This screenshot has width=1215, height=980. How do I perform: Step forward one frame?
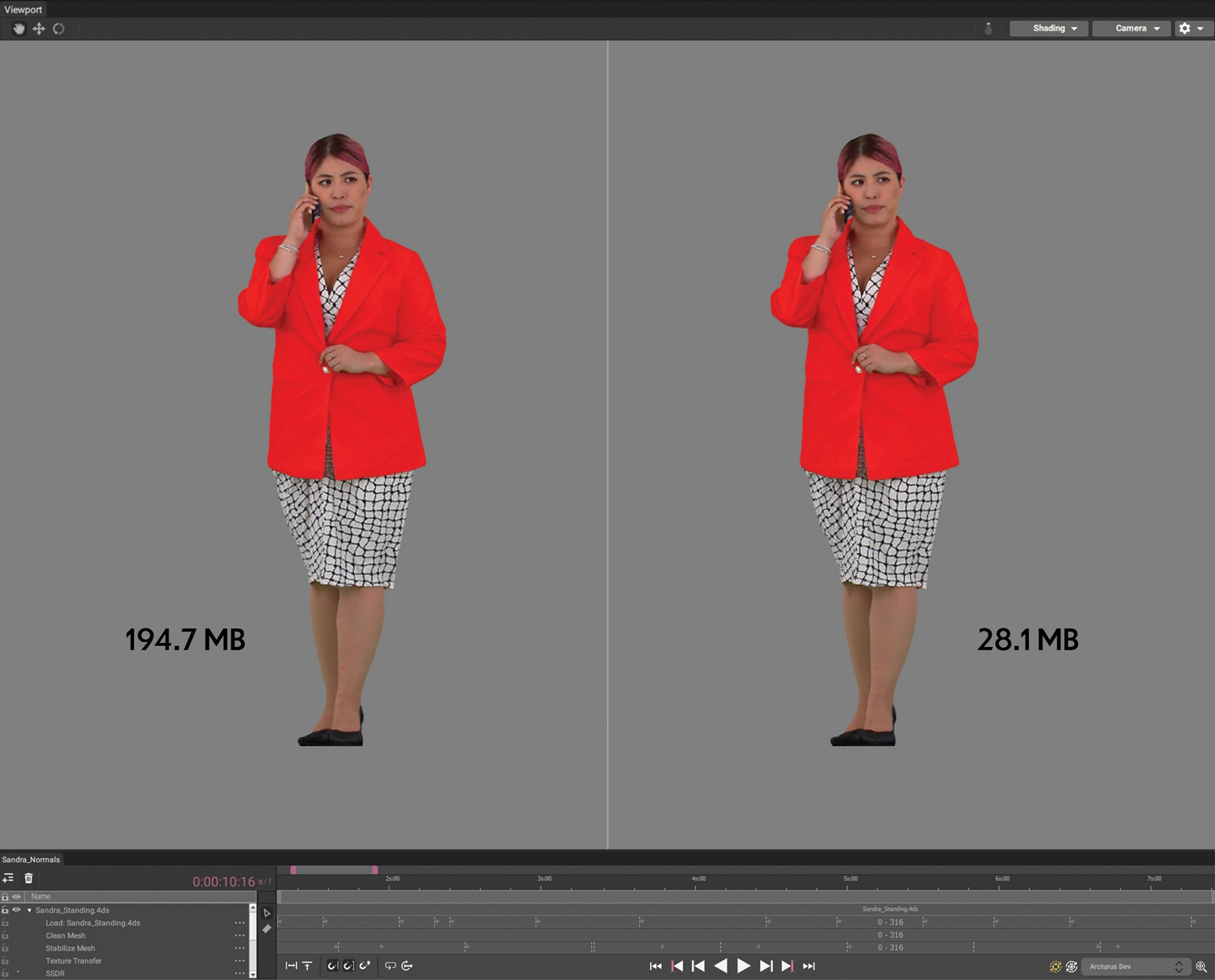pyautogui.click(x=766, y=966)
